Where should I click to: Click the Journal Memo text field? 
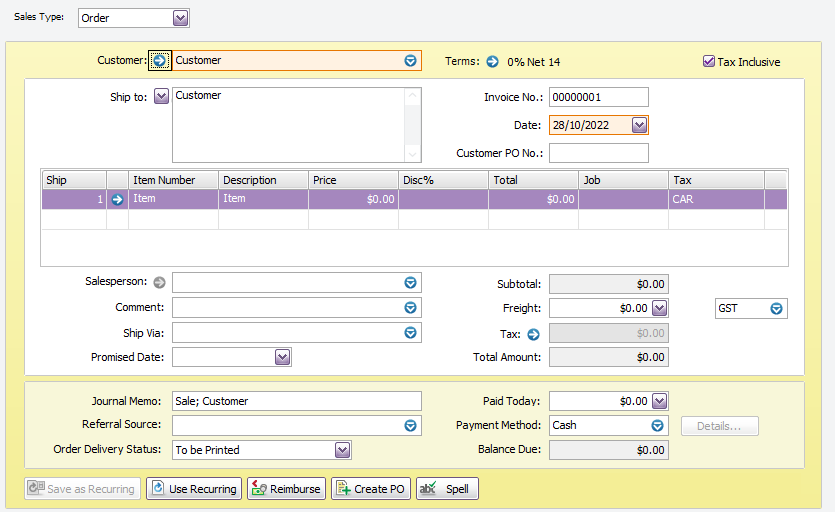point(296,401)
